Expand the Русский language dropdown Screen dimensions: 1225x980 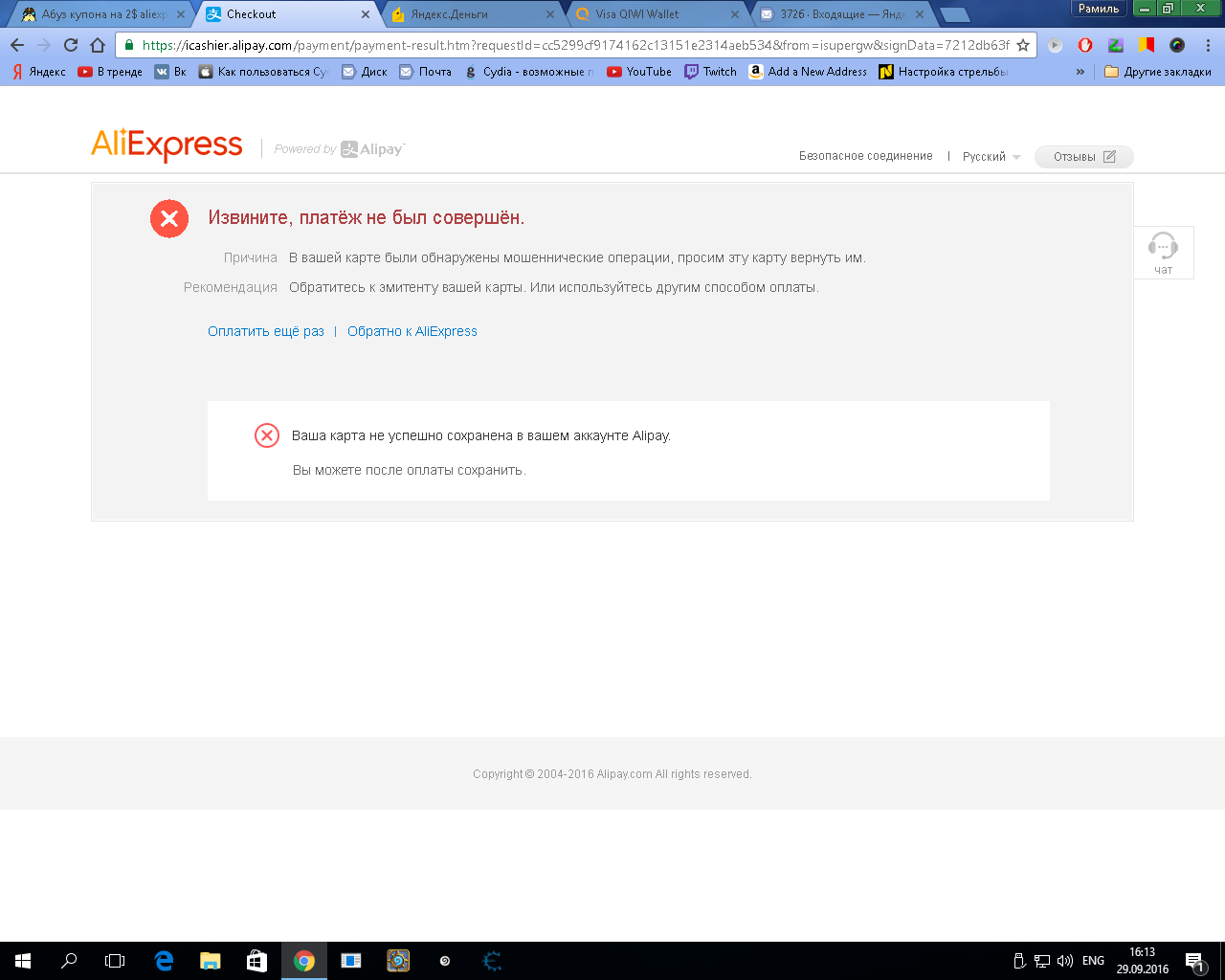point(991,157)
